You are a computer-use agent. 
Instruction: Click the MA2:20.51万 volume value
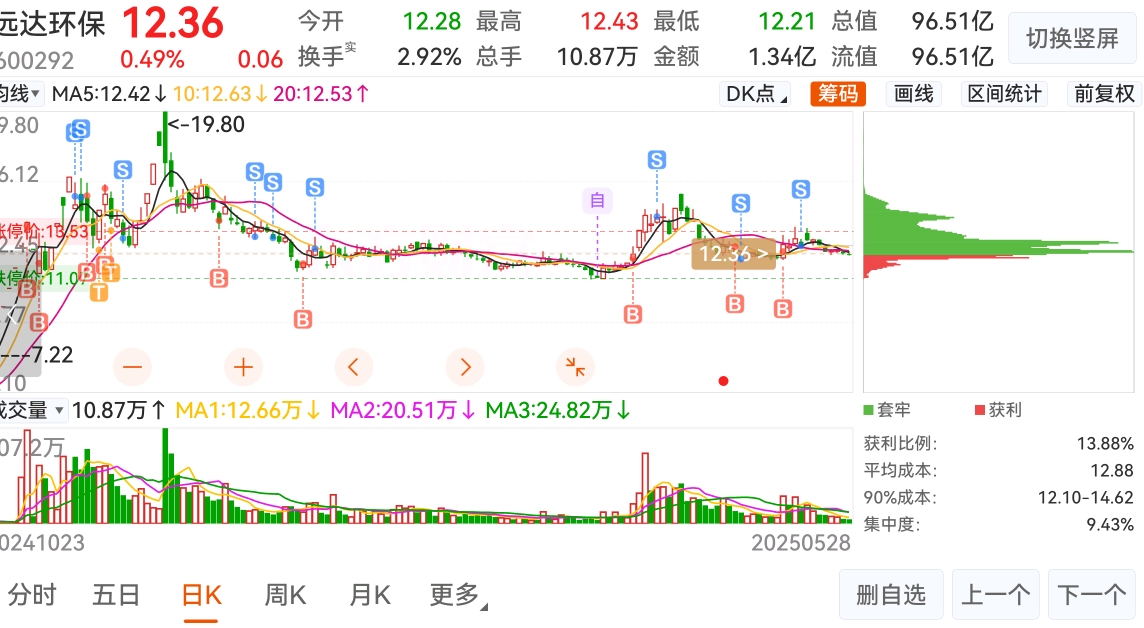click(403, 411)
